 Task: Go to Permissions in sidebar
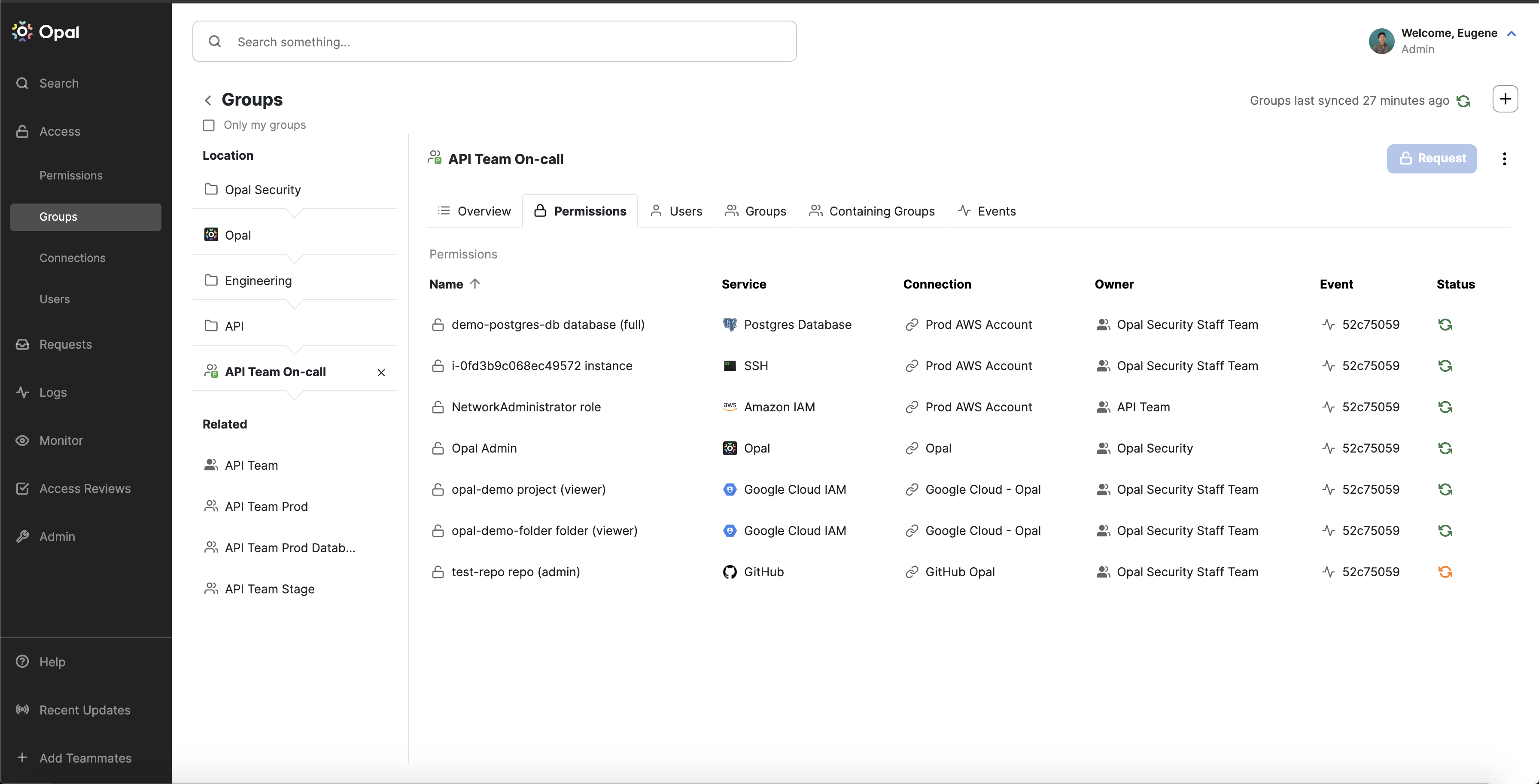tap(71, 175)
